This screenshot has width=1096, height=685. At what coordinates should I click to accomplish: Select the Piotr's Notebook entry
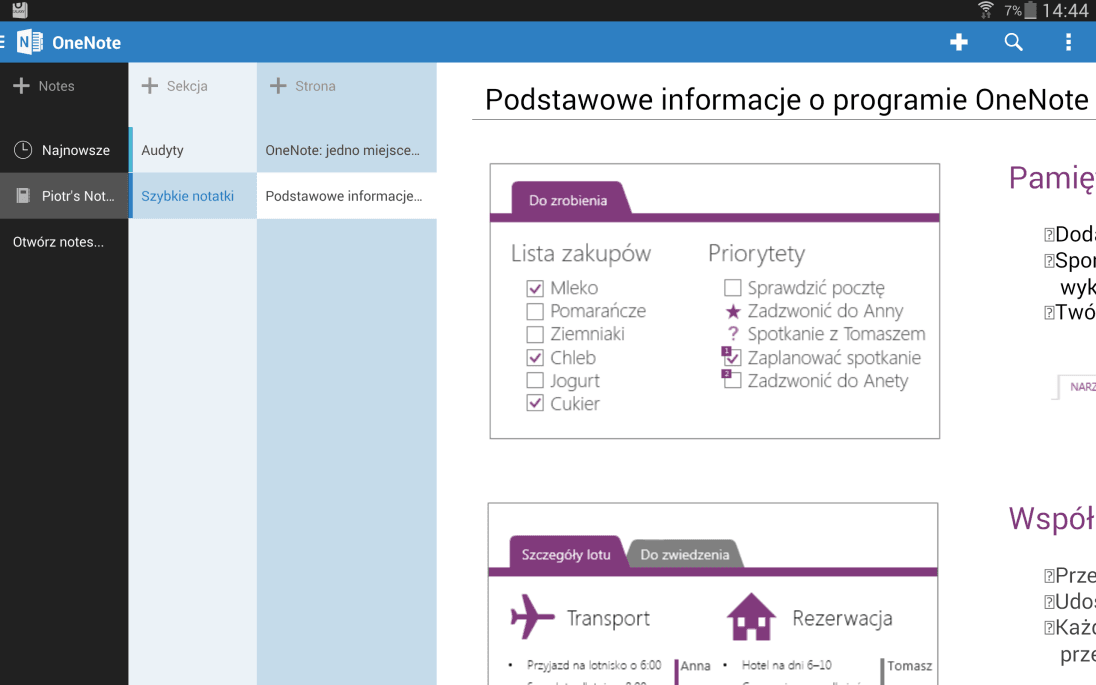(x=64, y=196)
